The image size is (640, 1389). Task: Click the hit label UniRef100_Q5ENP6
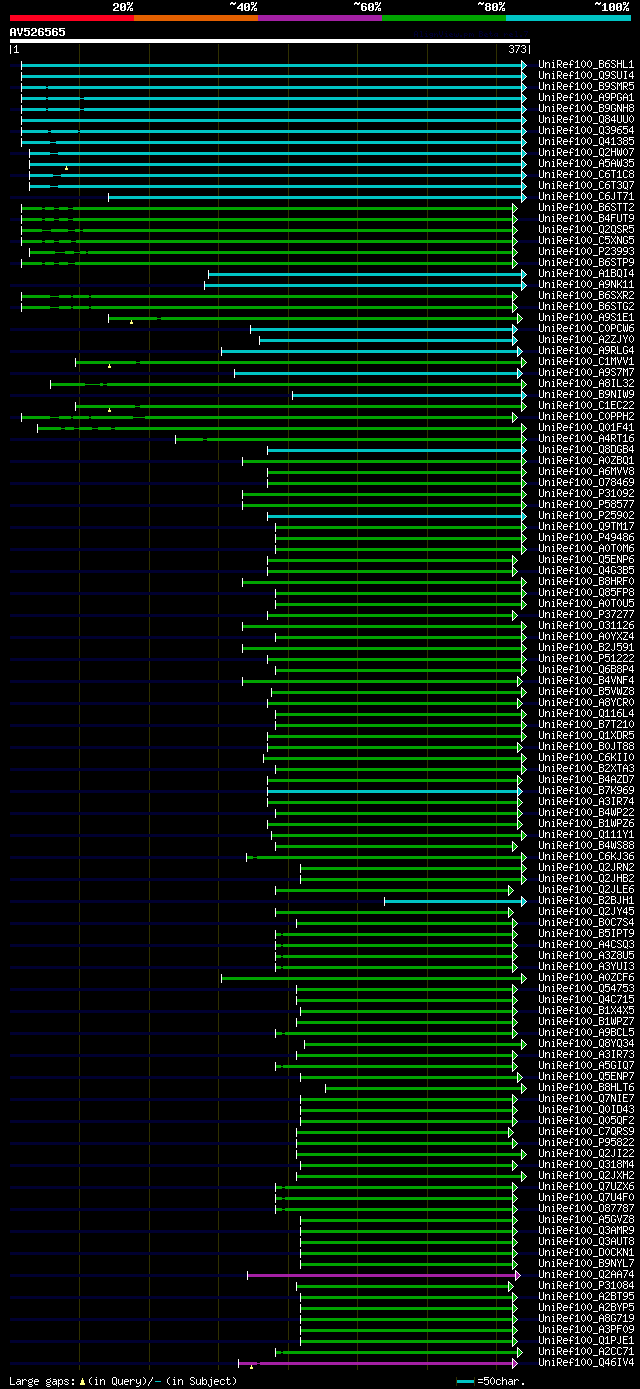pos(586,560)
